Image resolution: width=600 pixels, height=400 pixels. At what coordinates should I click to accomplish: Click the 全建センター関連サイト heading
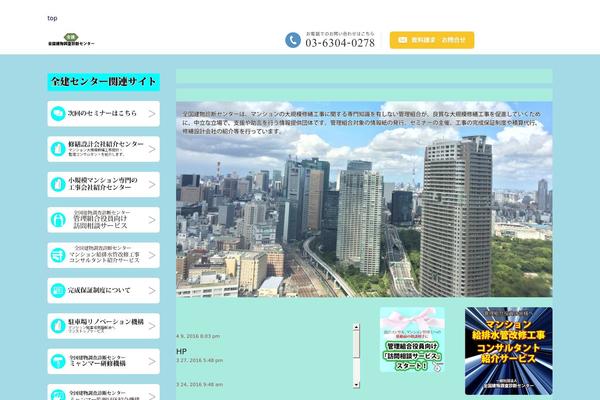coord(104,82)
